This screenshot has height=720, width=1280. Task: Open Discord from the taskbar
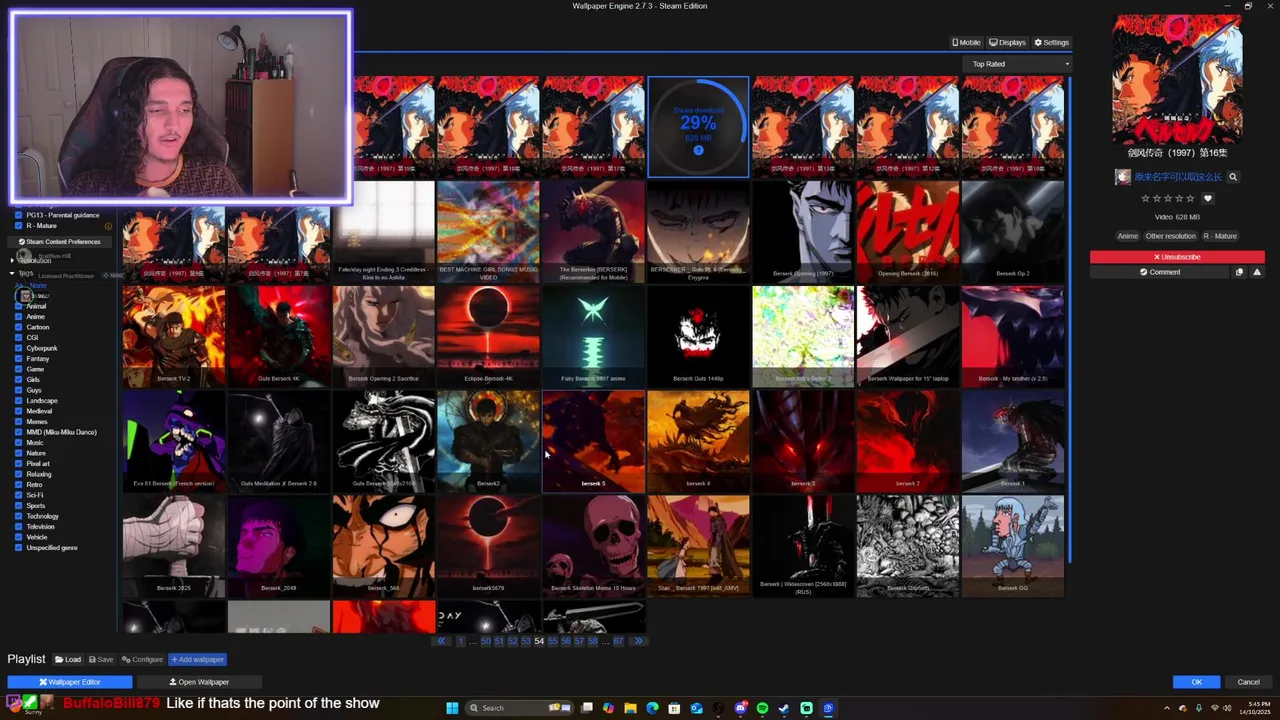(x=740, y=708)
